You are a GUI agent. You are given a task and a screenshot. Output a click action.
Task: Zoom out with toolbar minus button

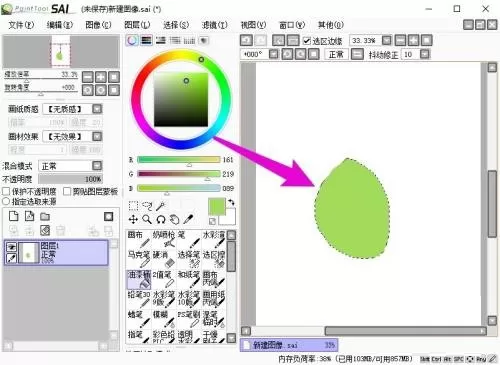(x=400, y=40)
